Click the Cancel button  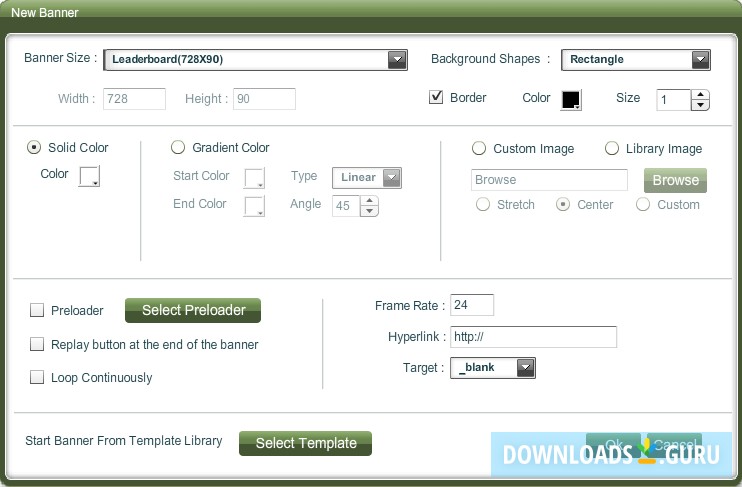pos(674,445)
